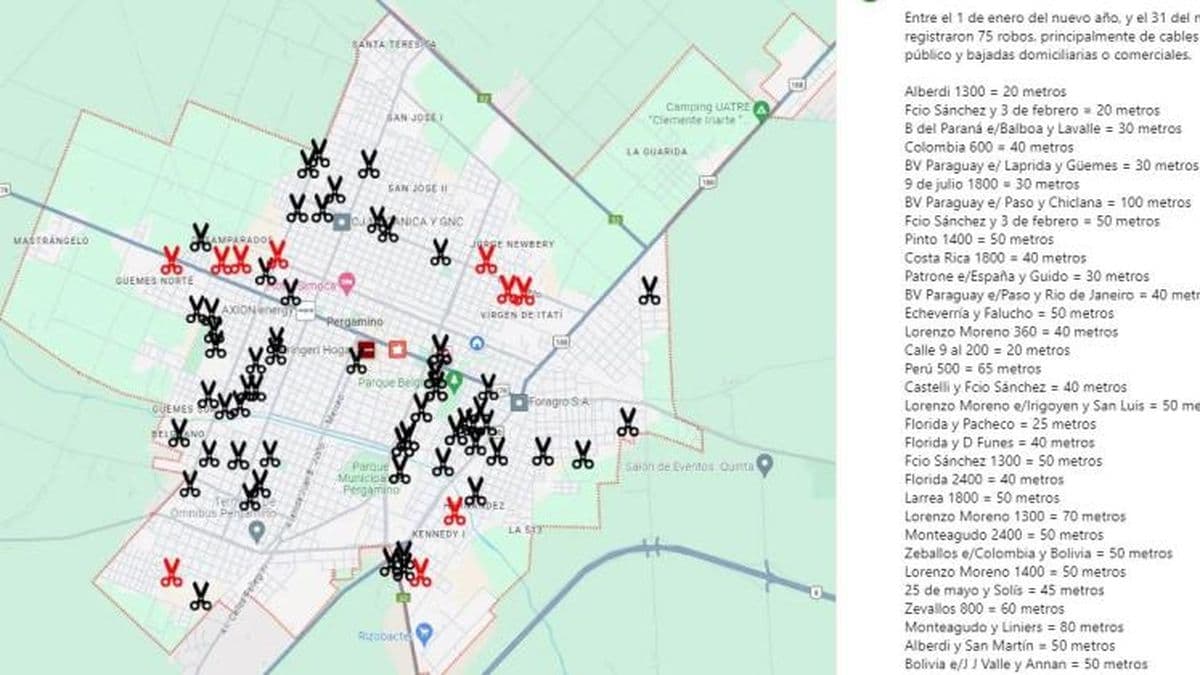Click the Terminal de Omnibus Pergamino pin
Screen dimensions: 1200x675
tap(257, 532)
